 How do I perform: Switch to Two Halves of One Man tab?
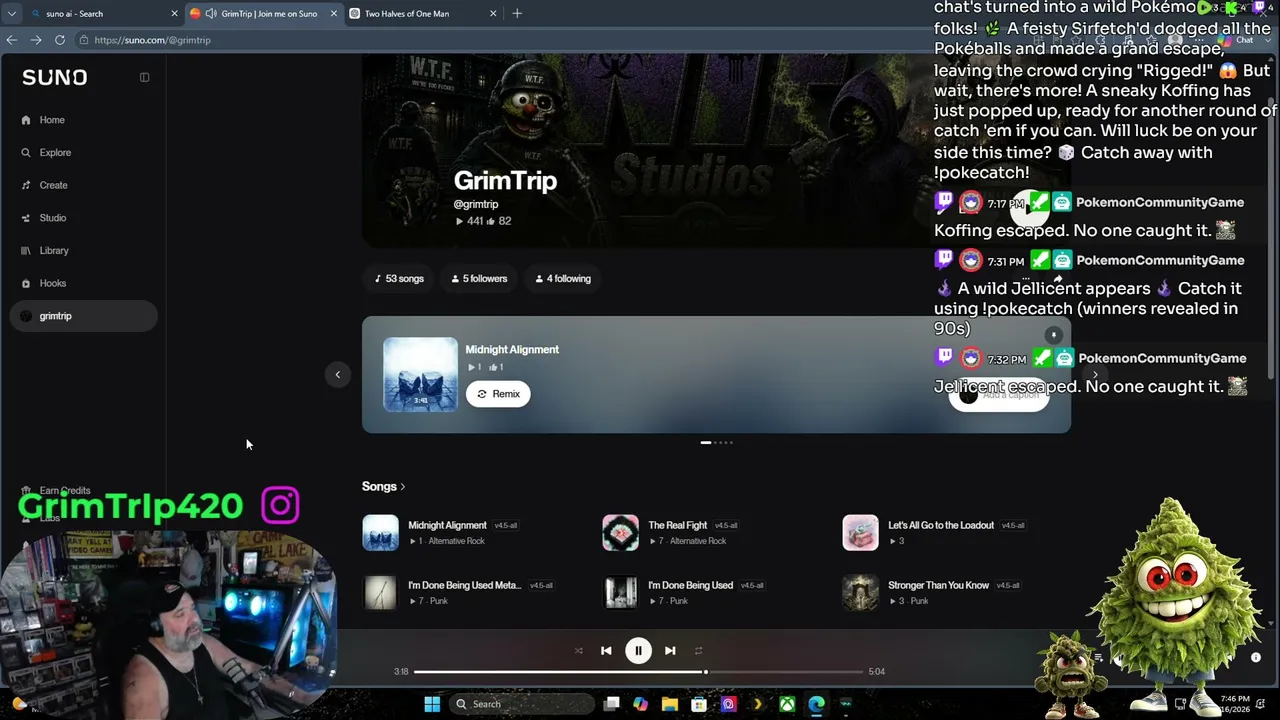420,14
